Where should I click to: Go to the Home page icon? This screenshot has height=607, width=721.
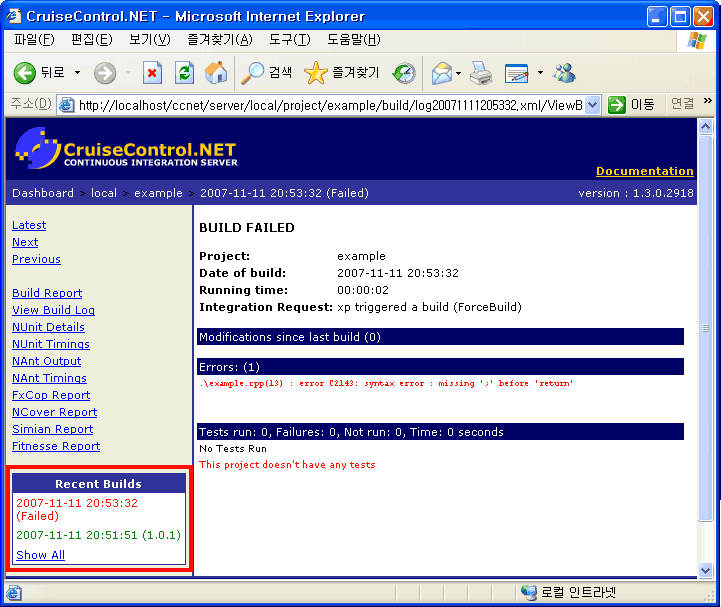216,73
